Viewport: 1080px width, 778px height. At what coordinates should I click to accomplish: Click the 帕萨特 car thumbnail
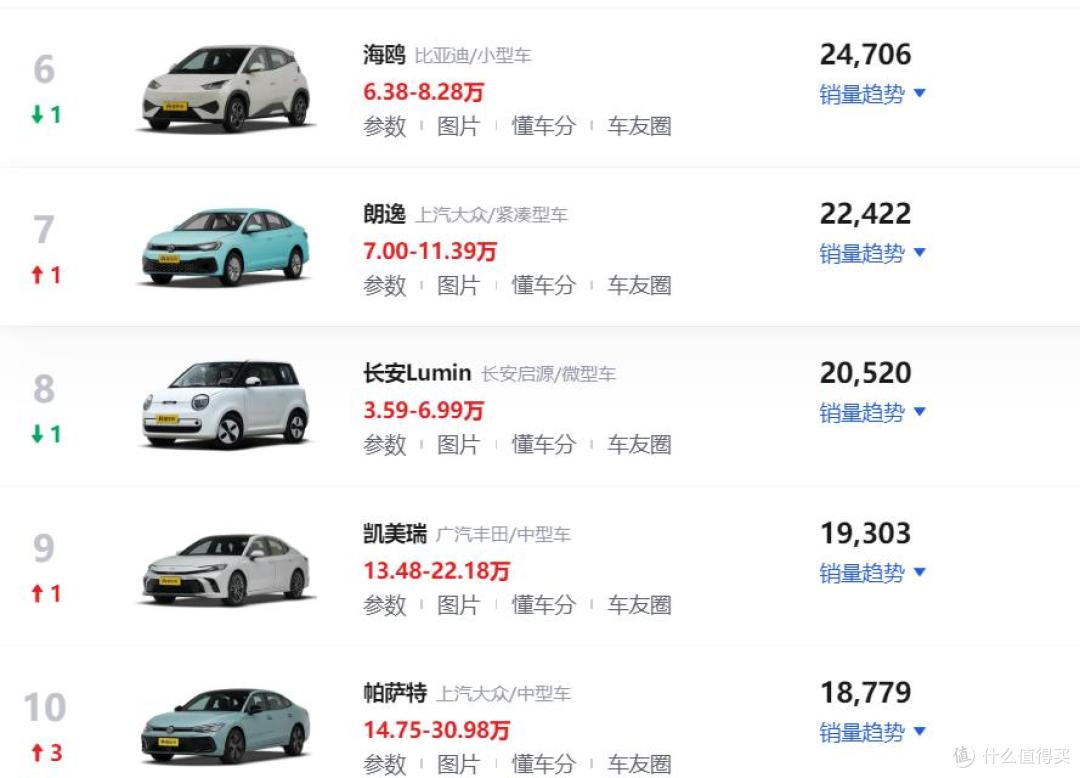point(226,726)
